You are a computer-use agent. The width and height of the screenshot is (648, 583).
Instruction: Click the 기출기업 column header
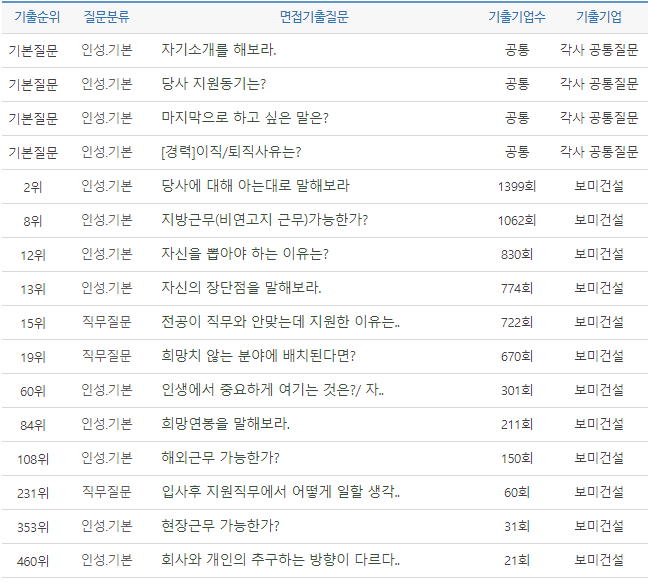click(x=598, y=17)
